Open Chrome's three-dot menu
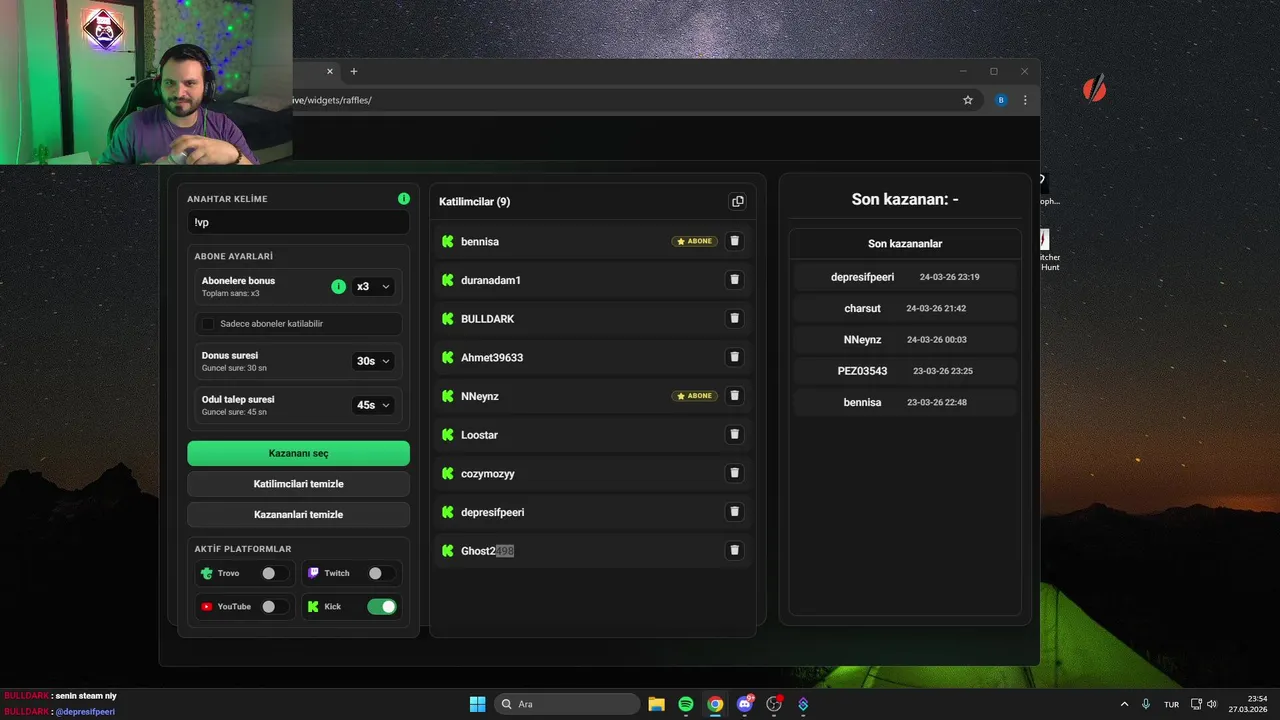 1025,100
